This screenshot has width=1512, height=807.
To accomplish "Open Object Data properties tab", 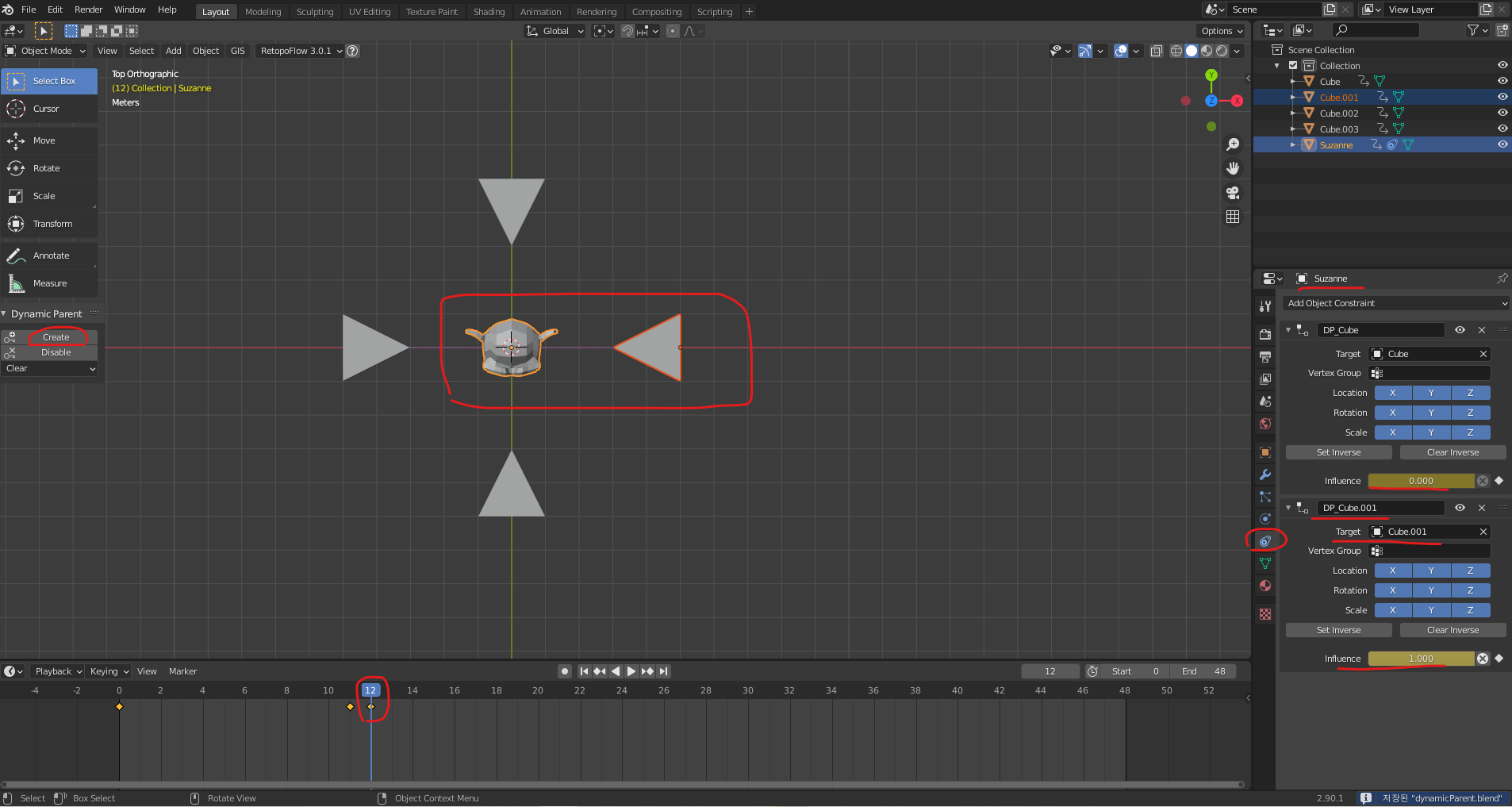I will pos(1265,563).
